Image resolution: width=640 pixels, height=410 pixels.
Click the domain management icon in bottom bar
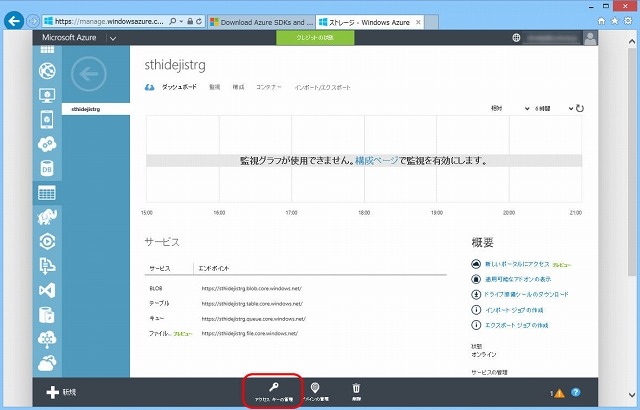click(x=315, y=387)
